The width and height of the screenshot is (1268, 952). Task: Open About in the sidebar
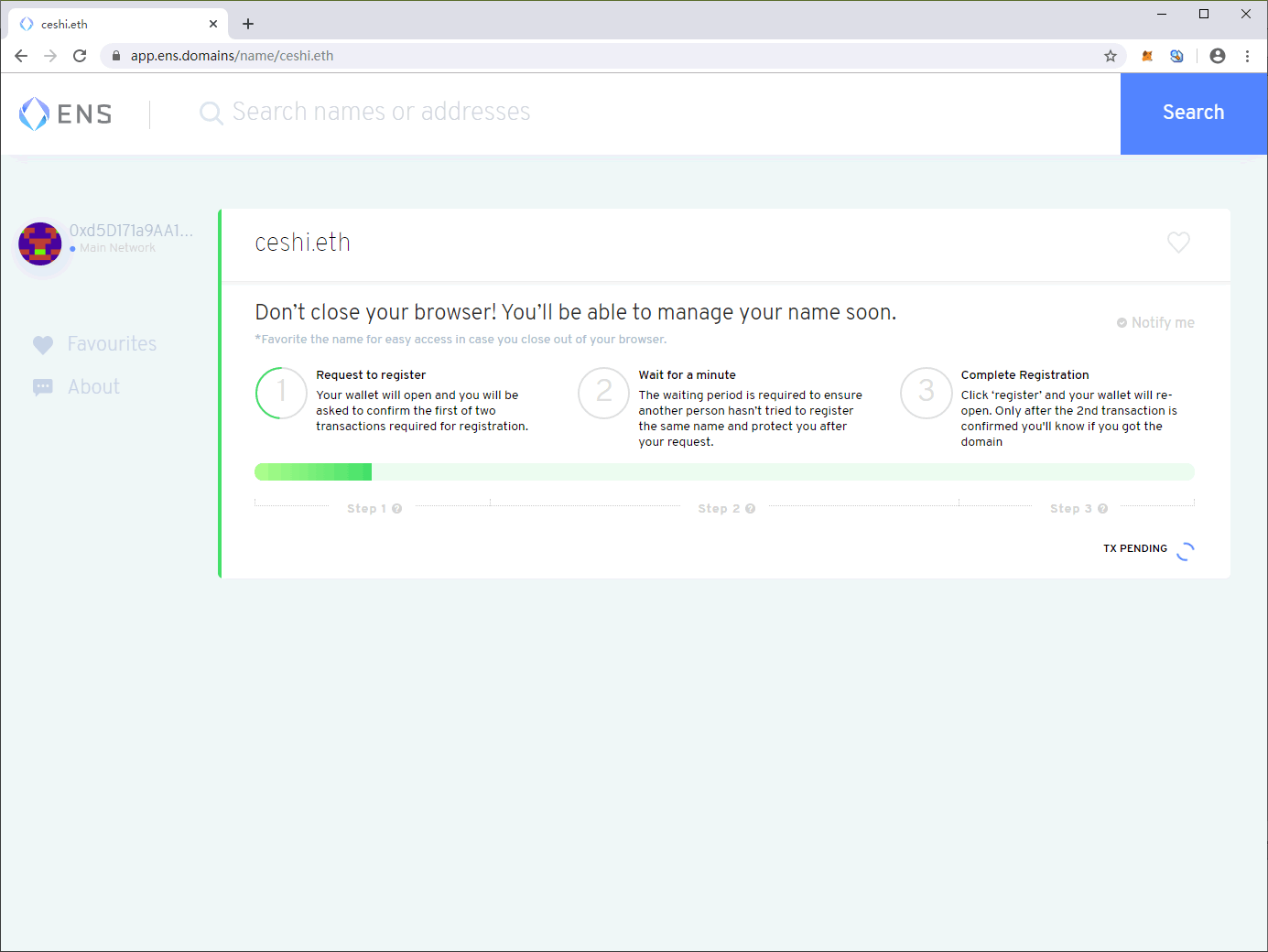pyautogui.click(x=76, y=387)
